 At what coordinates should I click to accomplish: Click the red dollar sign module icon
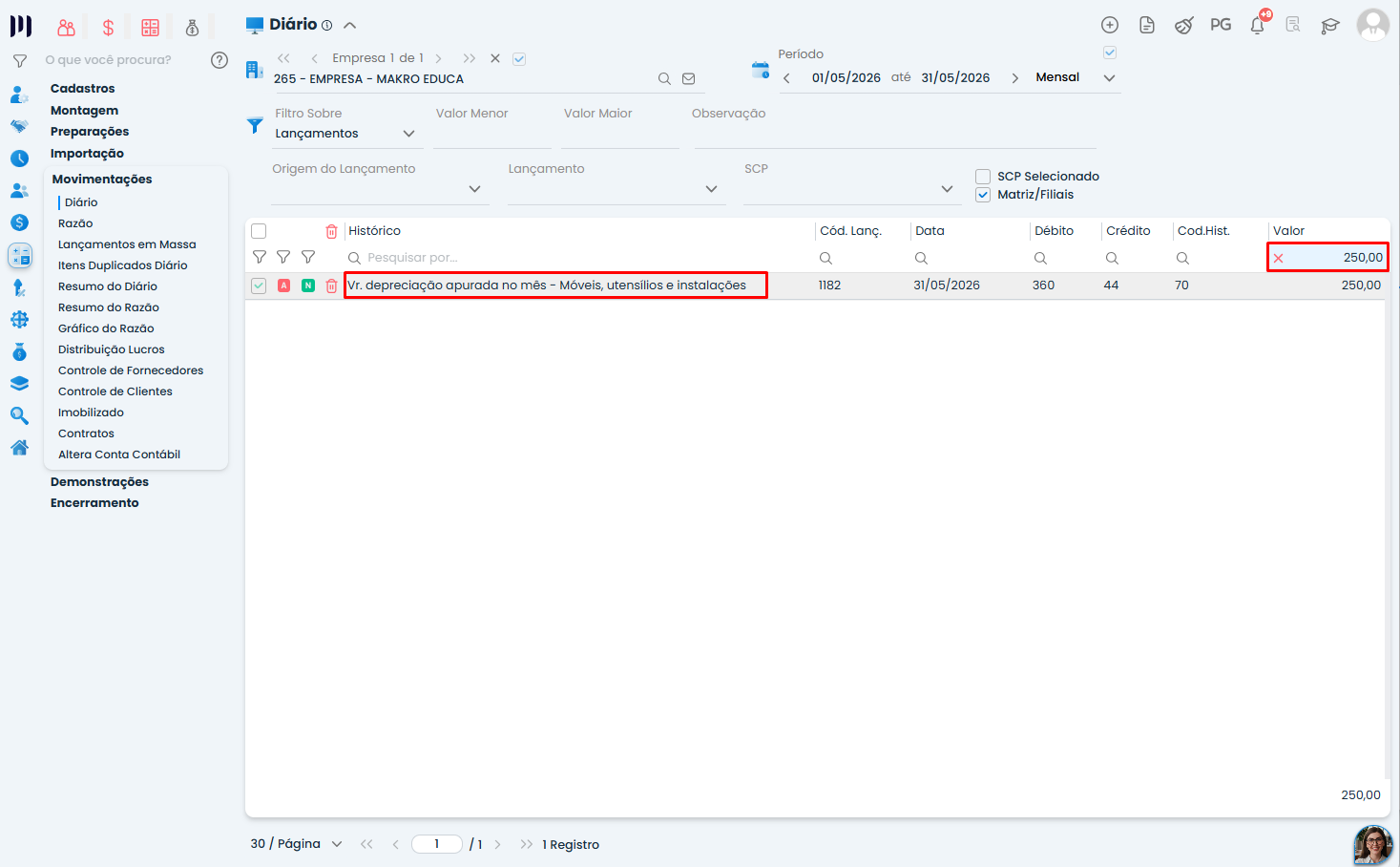pos(108,28)
